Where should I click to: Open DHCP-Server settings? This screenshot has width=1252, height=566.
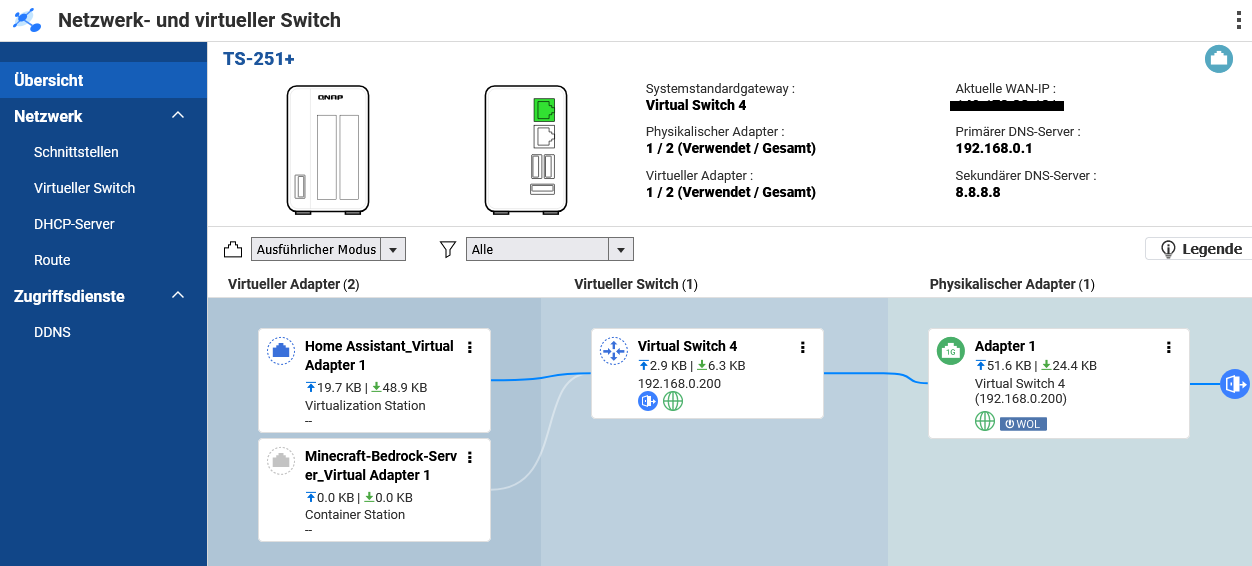[x=74, y=224]
